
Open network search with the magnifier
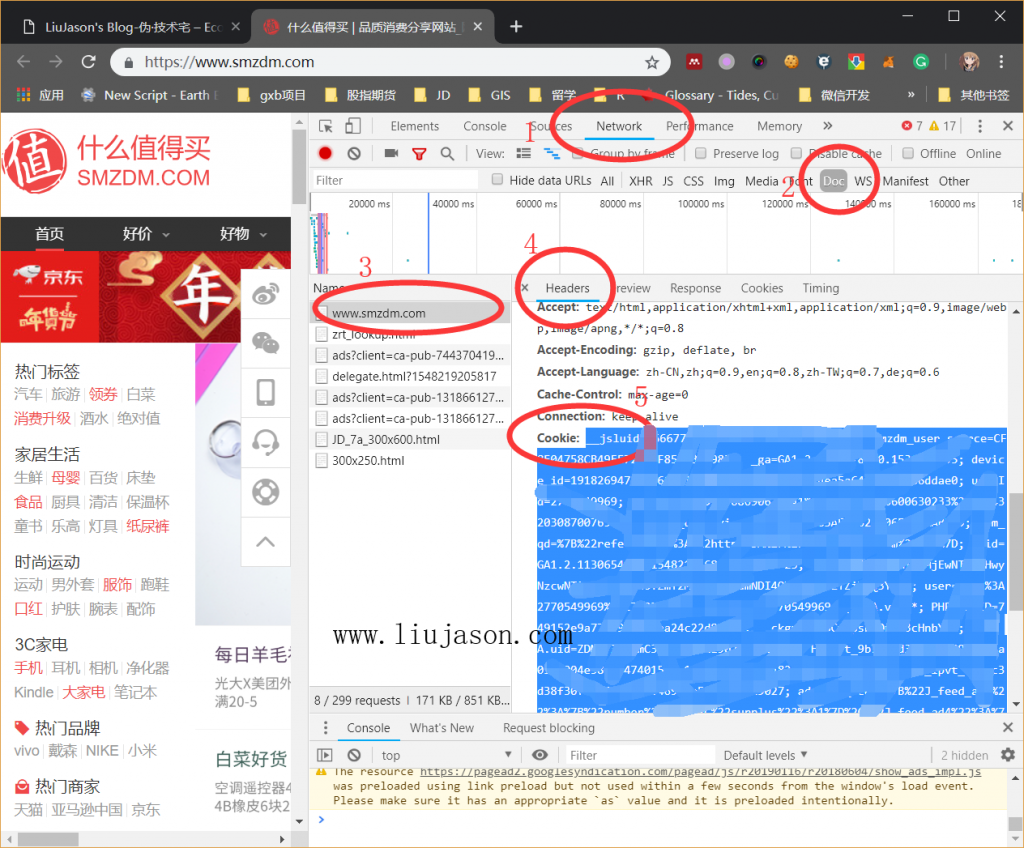[x=447, y=154]
